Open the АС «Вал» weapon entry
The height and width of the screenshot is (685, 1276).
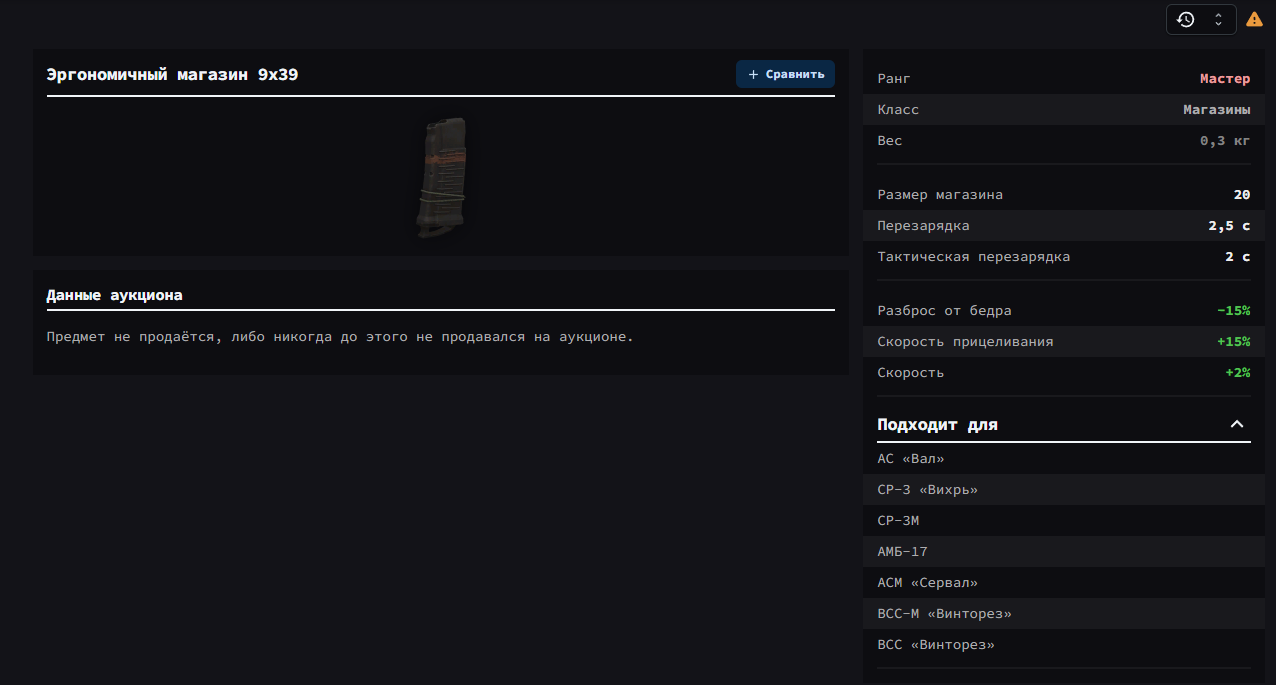(x=911, y=459)
